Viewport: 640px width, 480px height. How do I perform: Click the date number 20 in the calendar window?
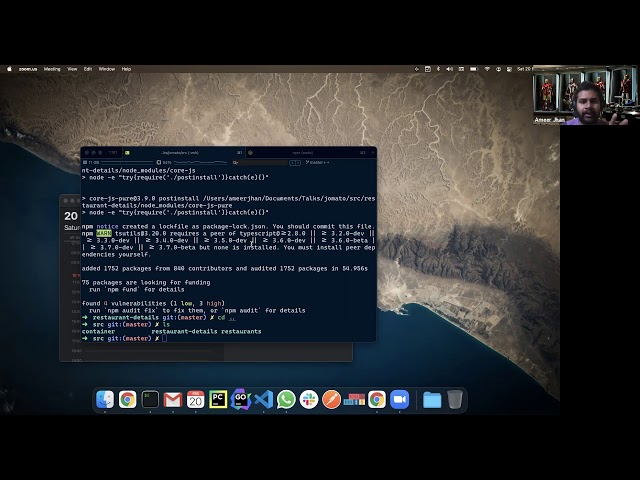coord(71,216)
